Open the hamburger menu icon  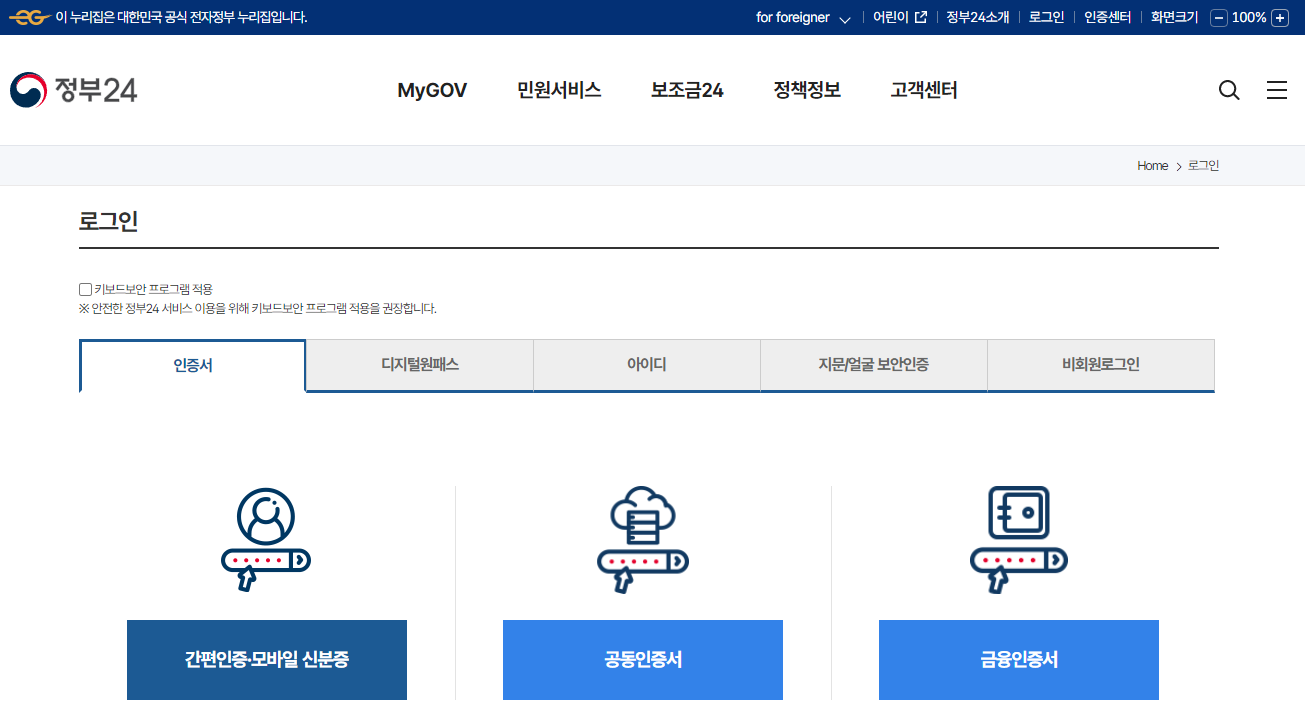click(1277, 90)
